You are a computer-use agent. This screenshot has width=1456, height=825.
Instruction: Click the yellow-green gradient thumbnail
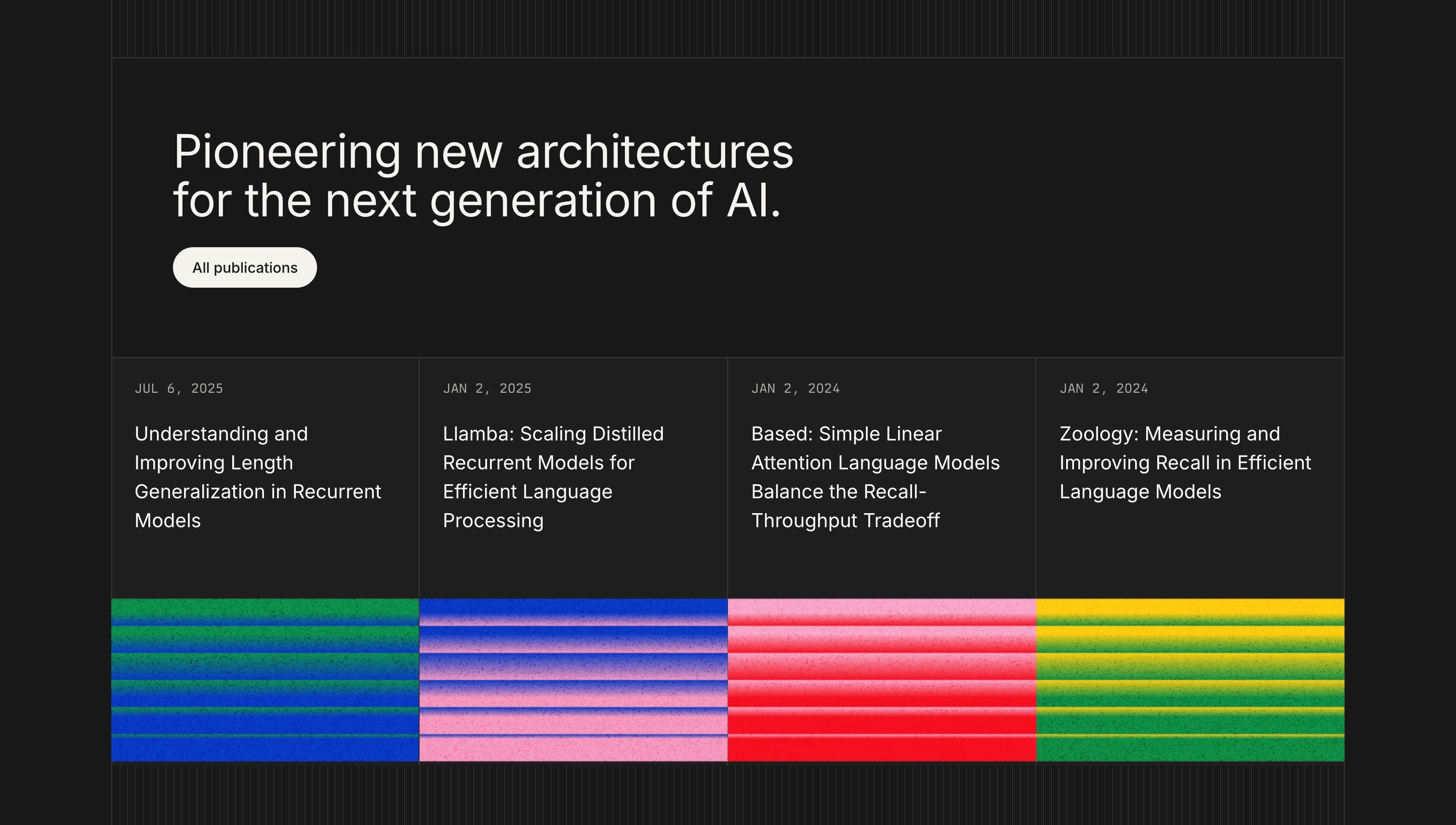coord(1190,679)
